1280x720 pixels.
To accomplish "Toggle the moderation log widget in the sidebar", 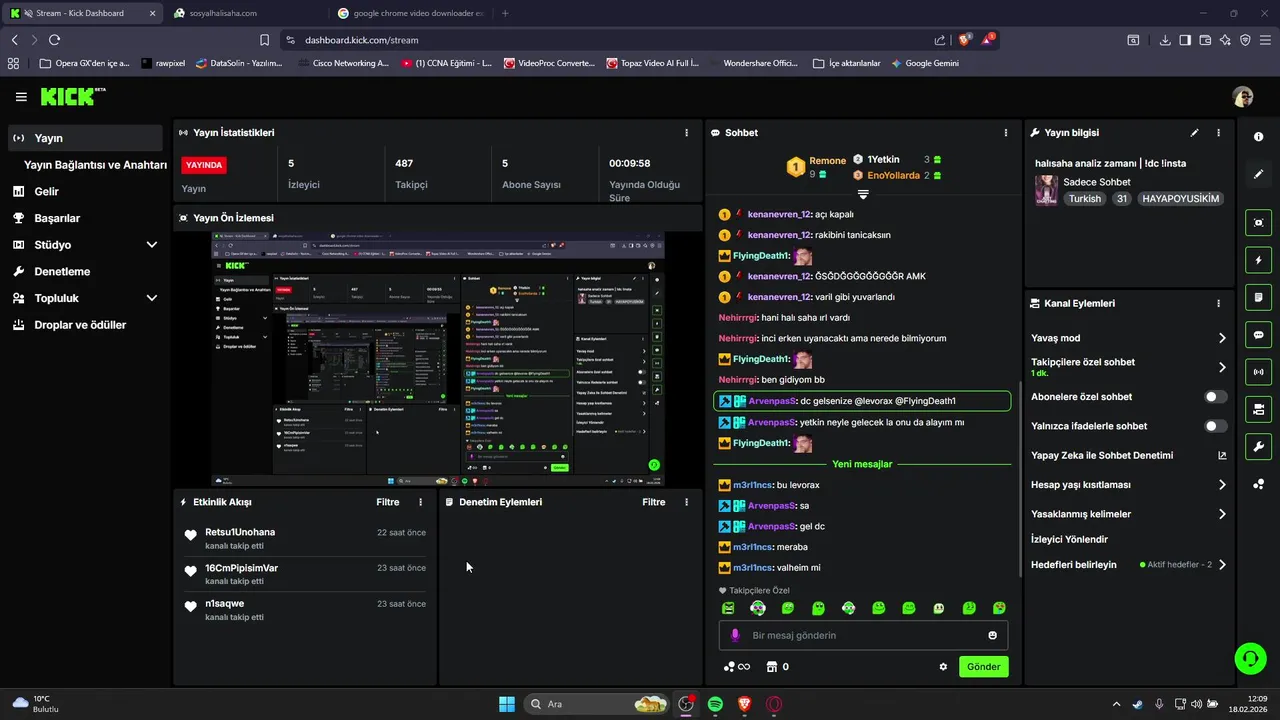I will click(1258, 297).
